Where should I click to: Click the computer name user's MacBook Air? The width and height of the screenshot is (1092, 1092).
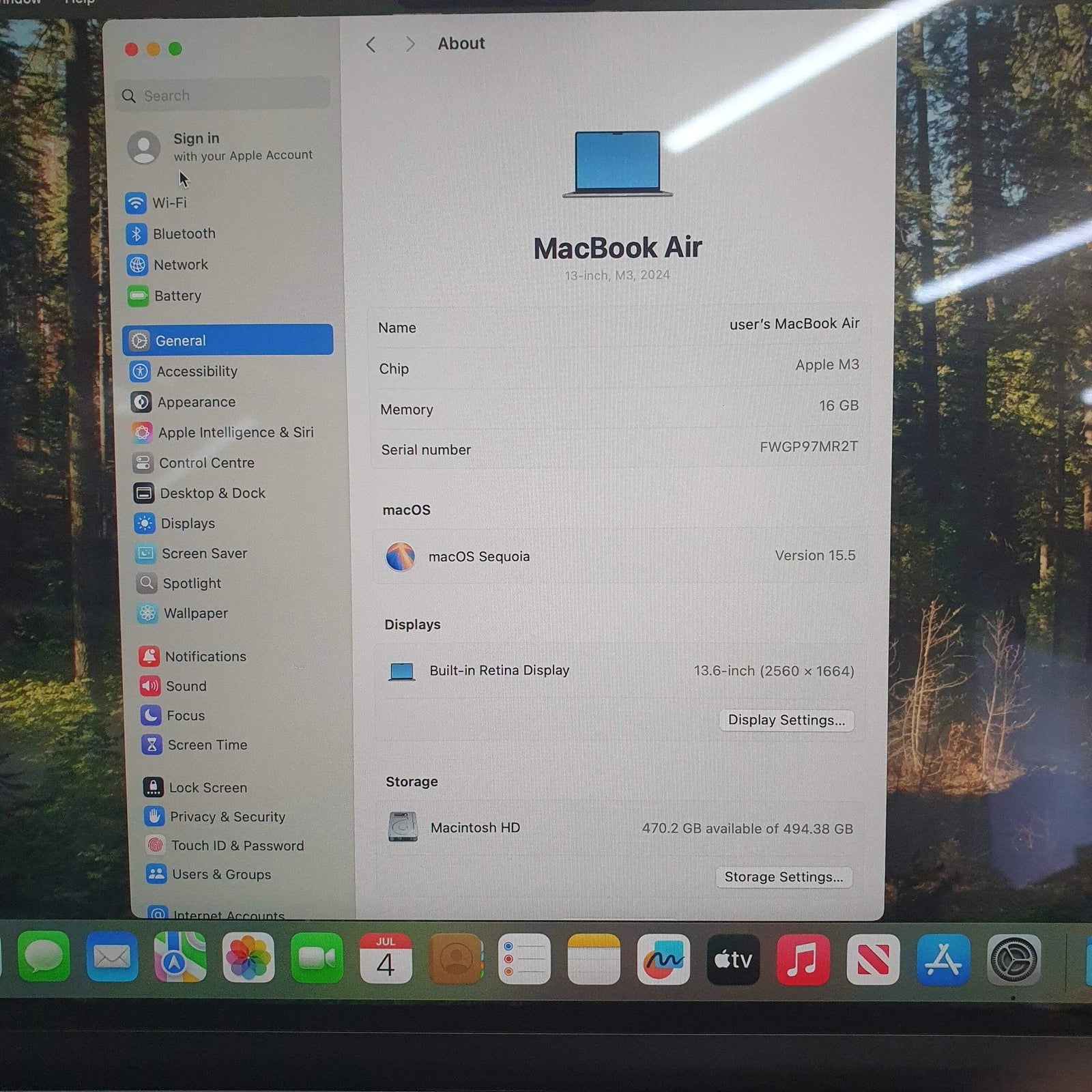point(794,324)
